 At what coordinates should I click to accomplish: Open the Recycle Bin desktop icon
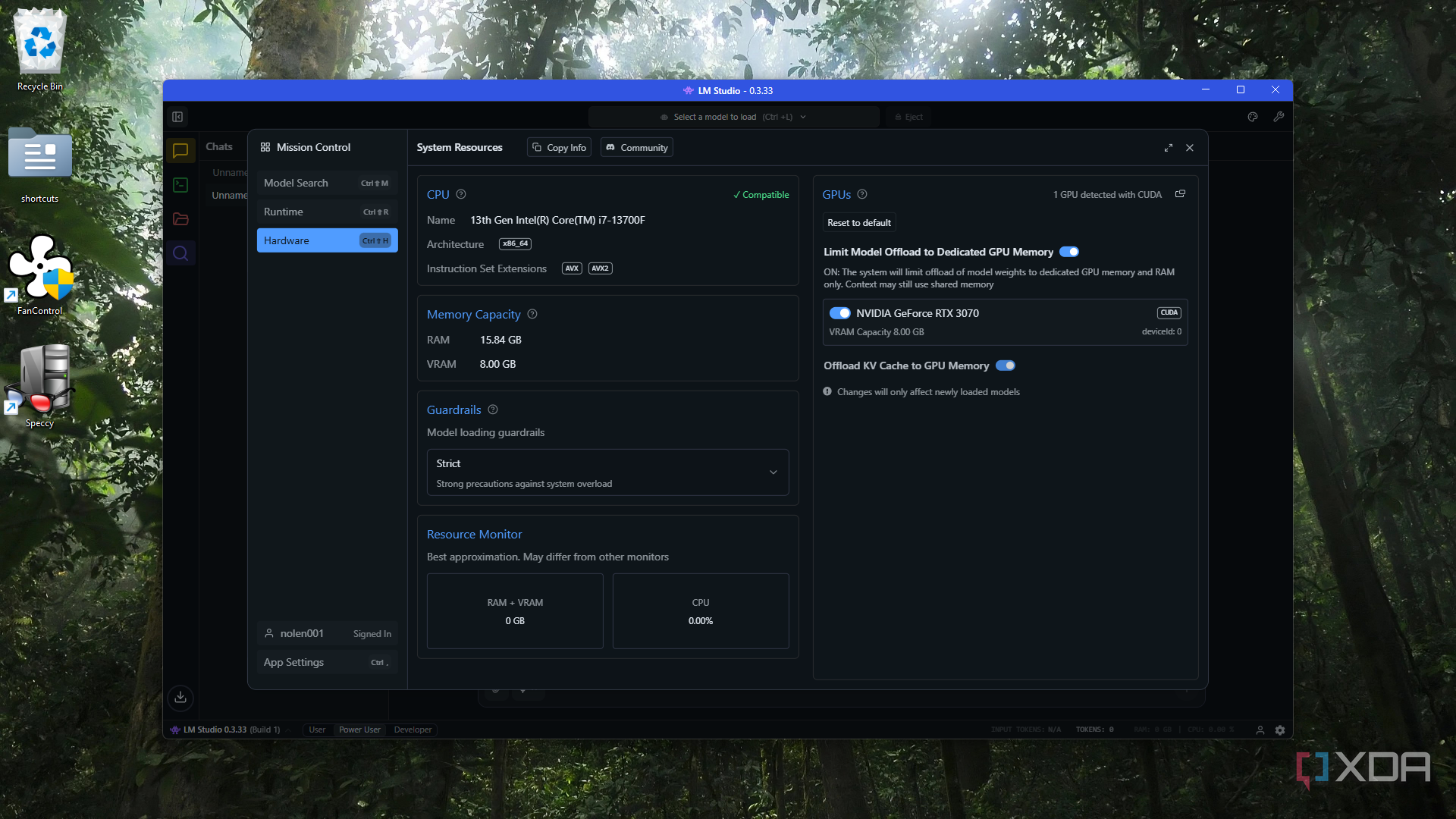click(39, 50)
